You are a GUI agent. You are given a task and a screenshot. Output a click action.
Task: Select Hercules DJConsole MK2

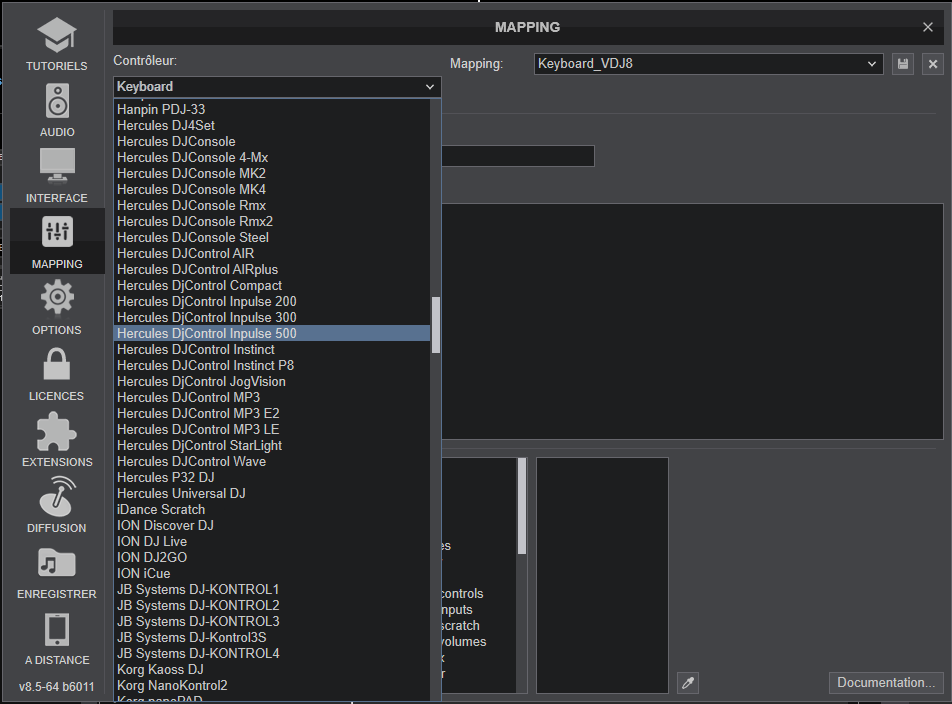pyautogui.click(x=272, y=173)
